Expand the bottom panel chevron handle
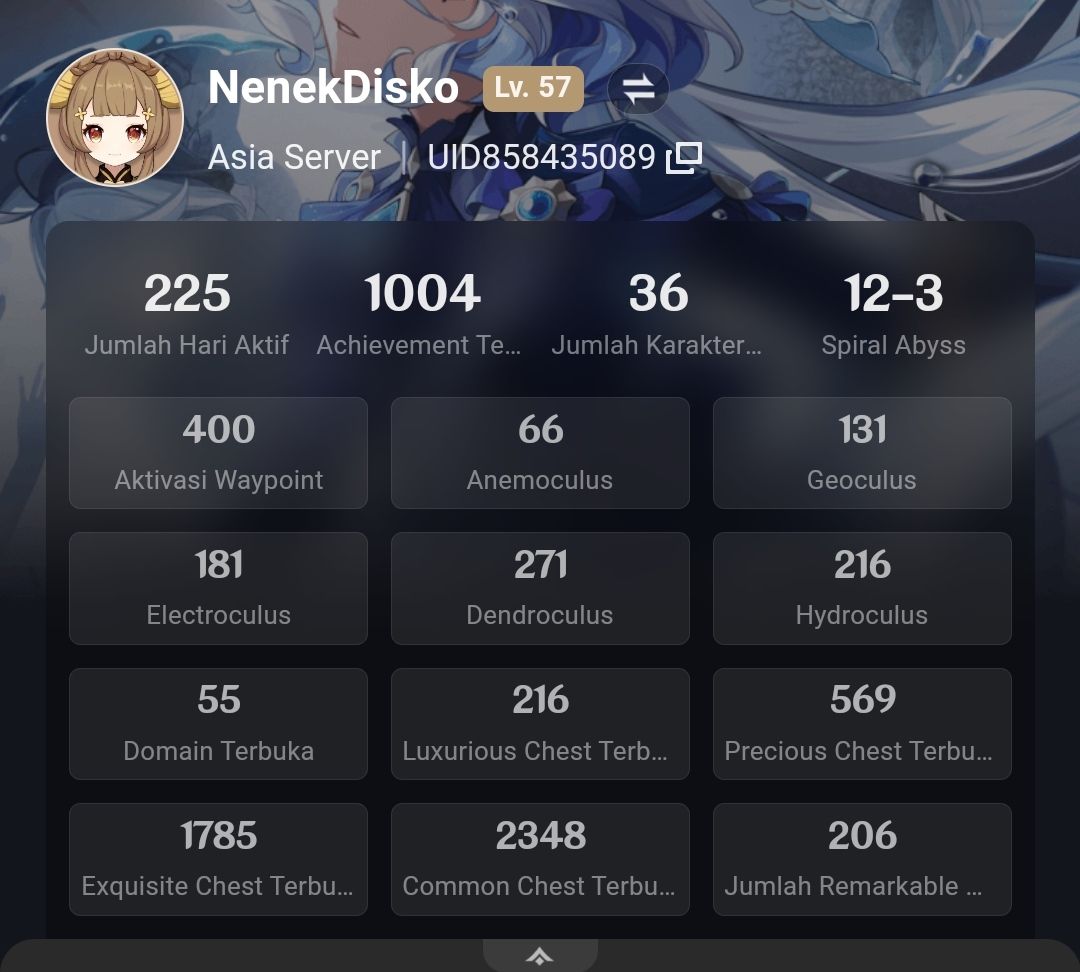 tap(540, 955)
